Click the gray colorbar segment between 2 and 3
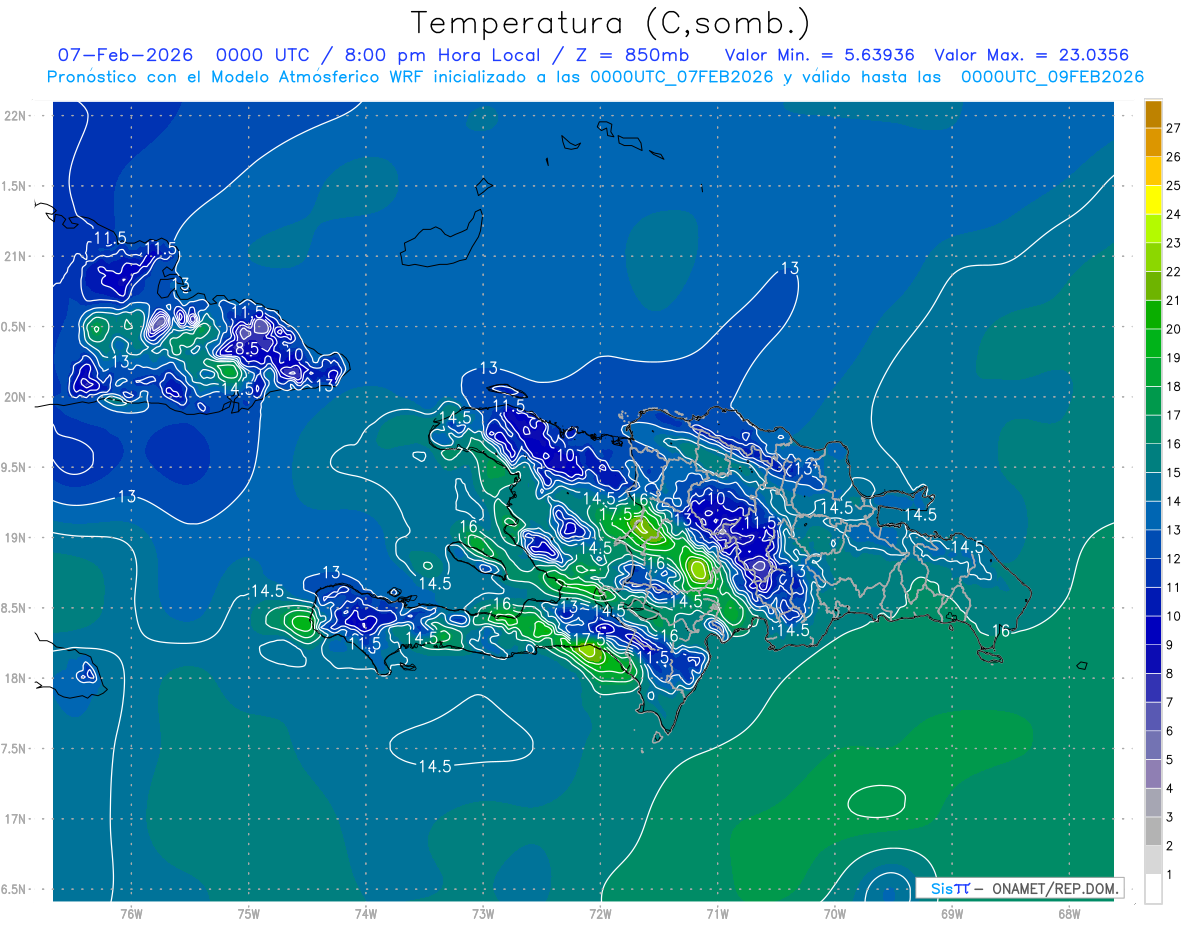Screen dimensions: 1200x927 pos(1153,832)
